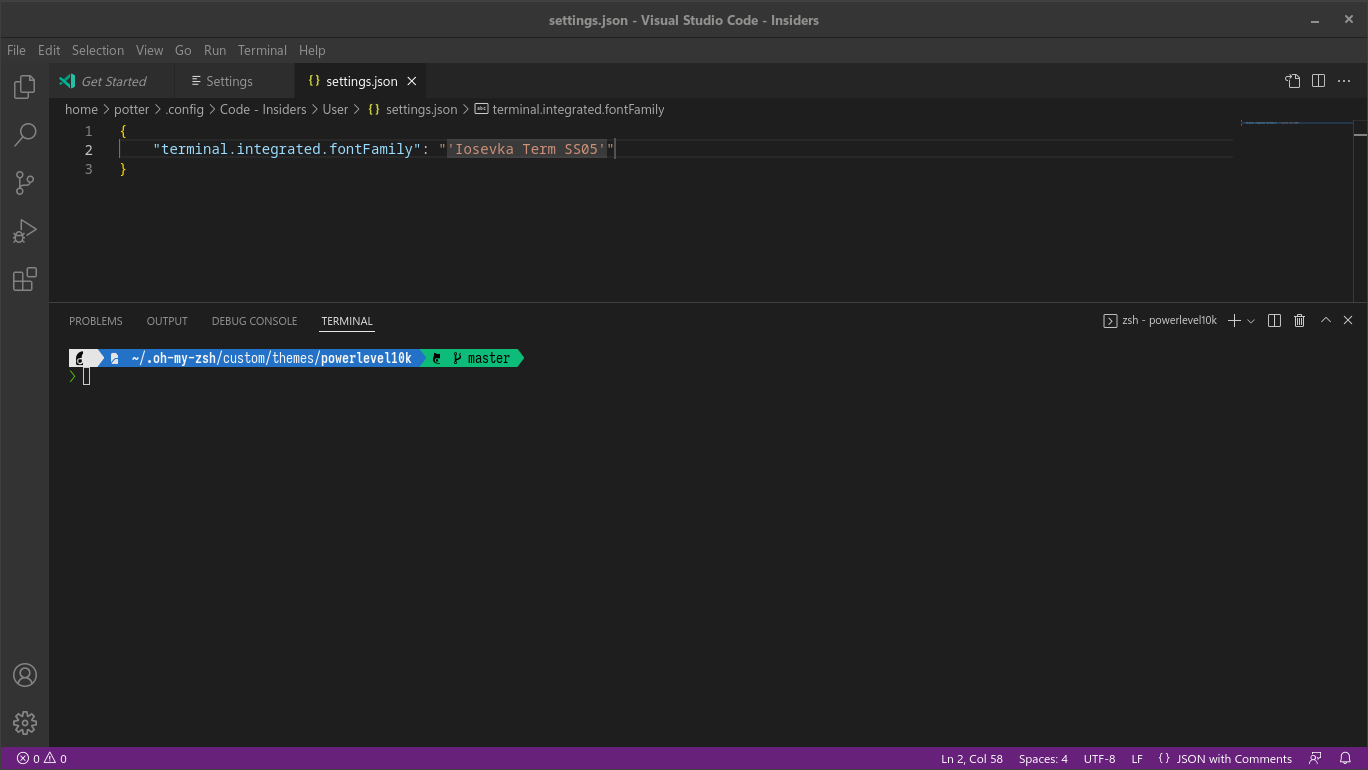The width and height of the screenshot is (1368, 770).
Task: Kill the active terminal with the trash icon
Action: 1299,320
